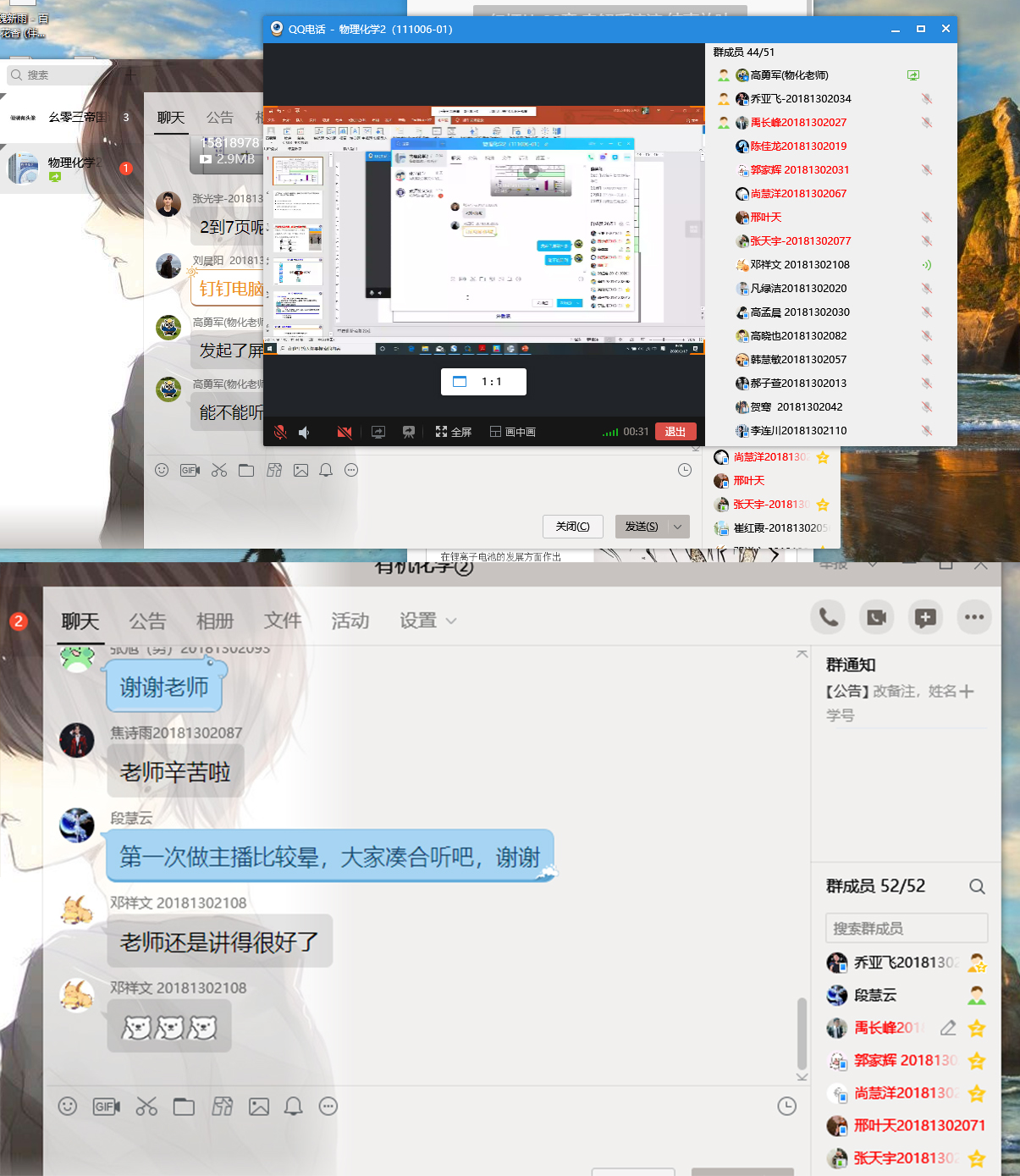
Task: Open emoji picker in 物理化学2 chat toolbar
Action: coord(162,470)
